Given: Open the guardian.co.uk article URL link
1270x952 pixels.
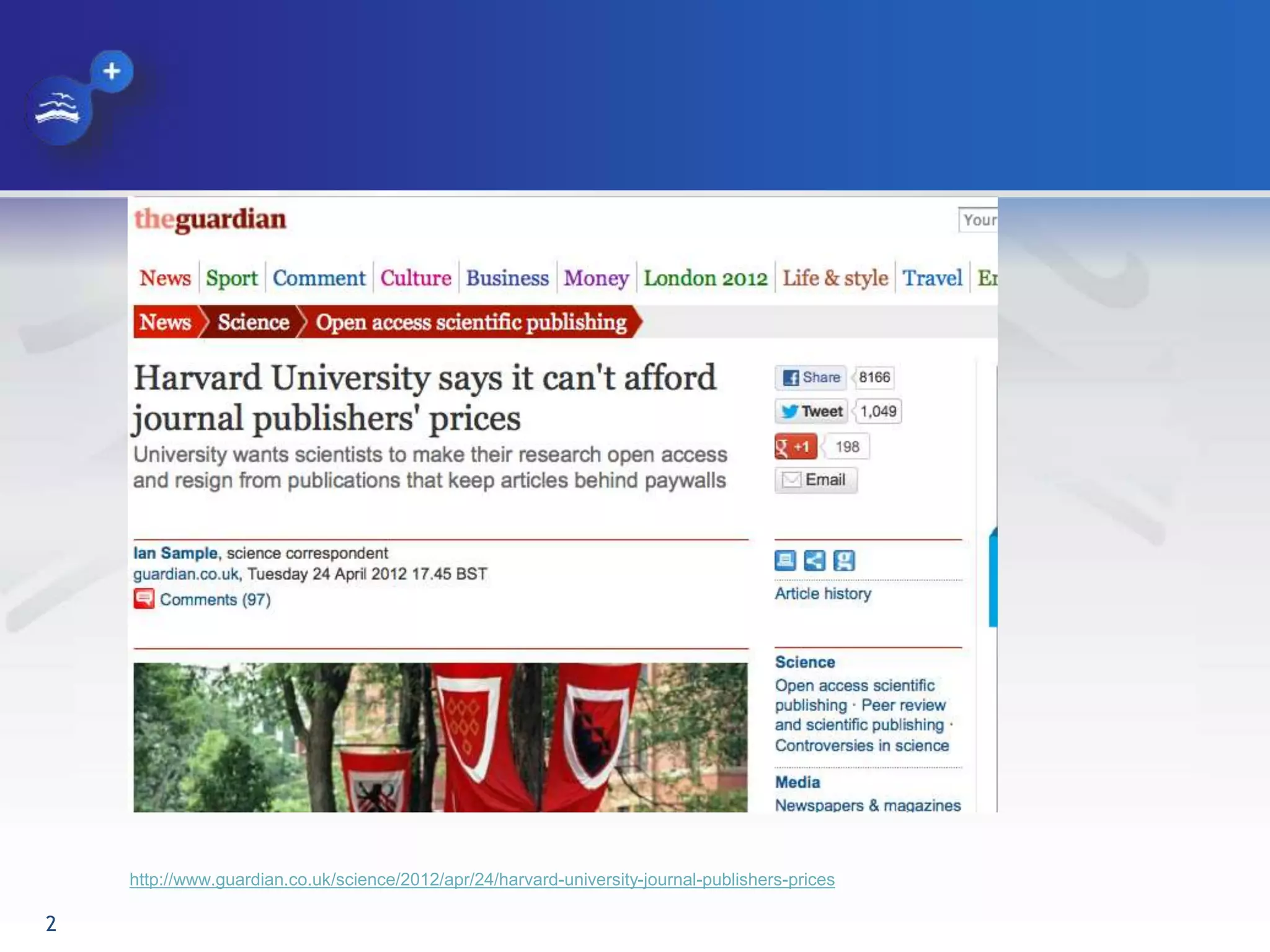Looking at the screenshot, I should 482,879.
